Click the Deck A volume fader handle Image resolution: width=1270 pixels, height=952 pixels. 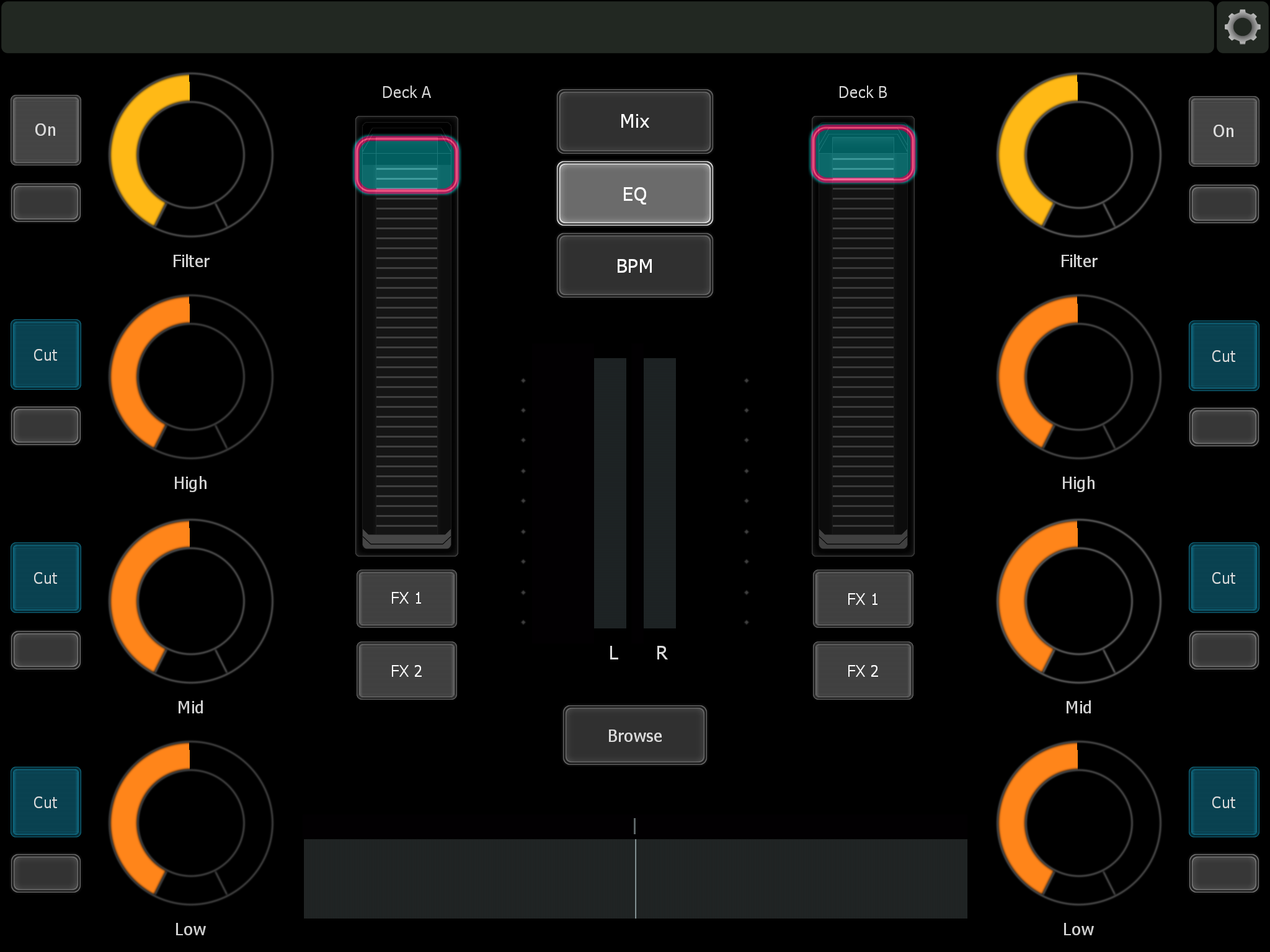[x=407, y=164]
